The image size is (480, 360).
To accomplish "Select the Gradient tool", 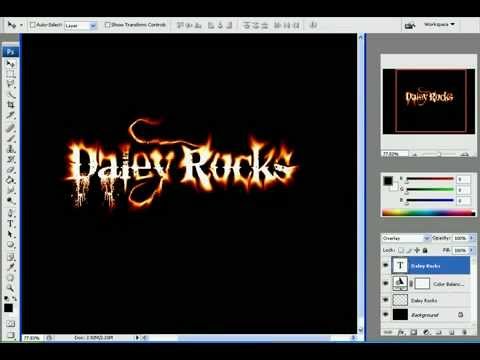I will point(11,180).
